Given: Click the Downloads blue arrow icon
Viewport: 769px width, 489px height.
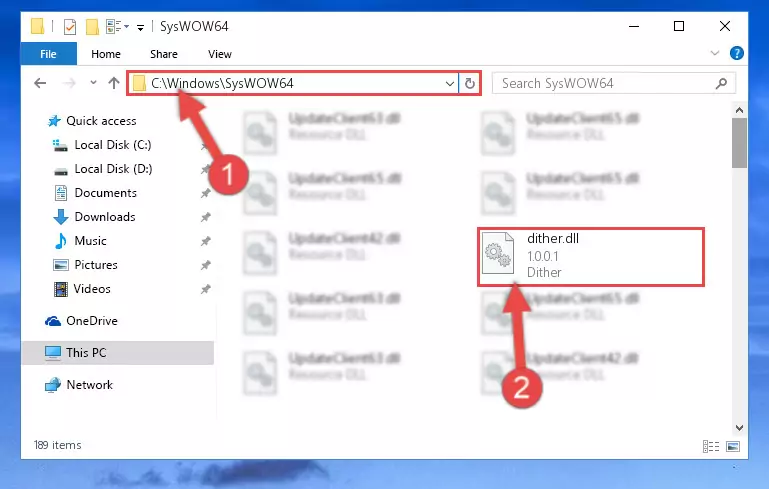Looking at the screenshot, I should 60,217.
